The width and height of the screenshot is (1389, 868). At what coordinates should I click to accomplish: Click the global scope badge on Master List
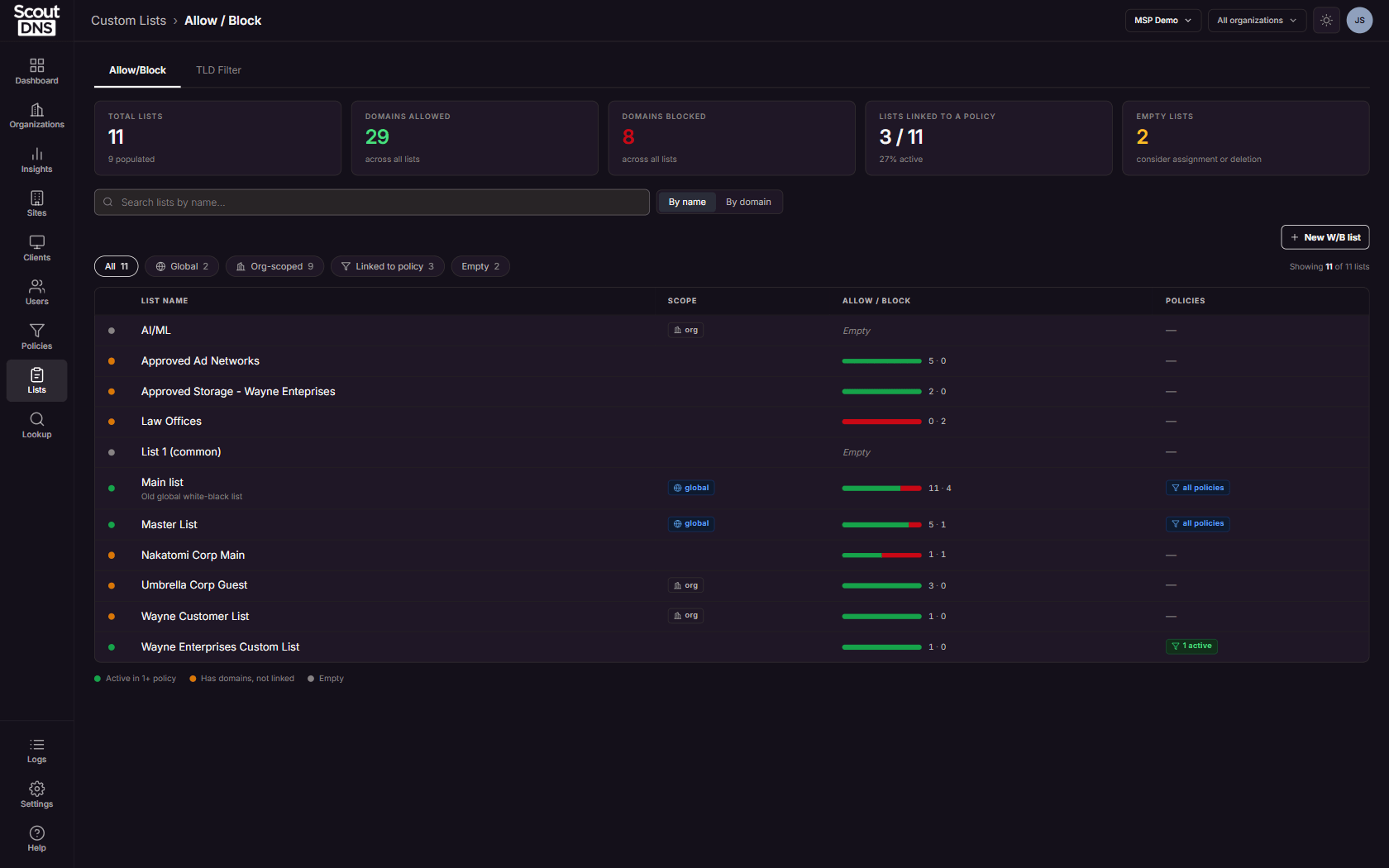[x=691, y=523]
